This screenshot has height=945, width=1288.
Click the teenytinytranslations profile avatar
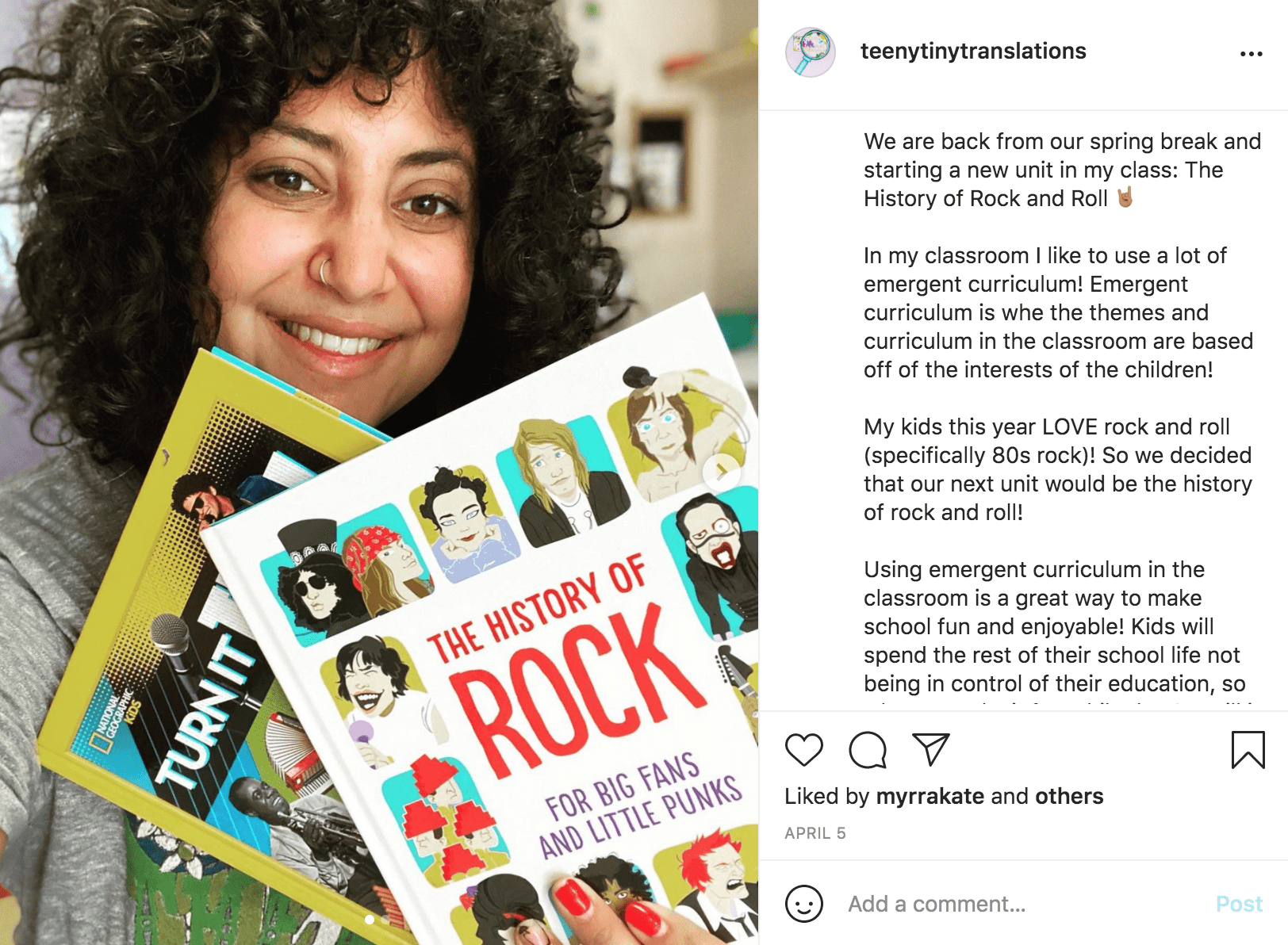810,52
